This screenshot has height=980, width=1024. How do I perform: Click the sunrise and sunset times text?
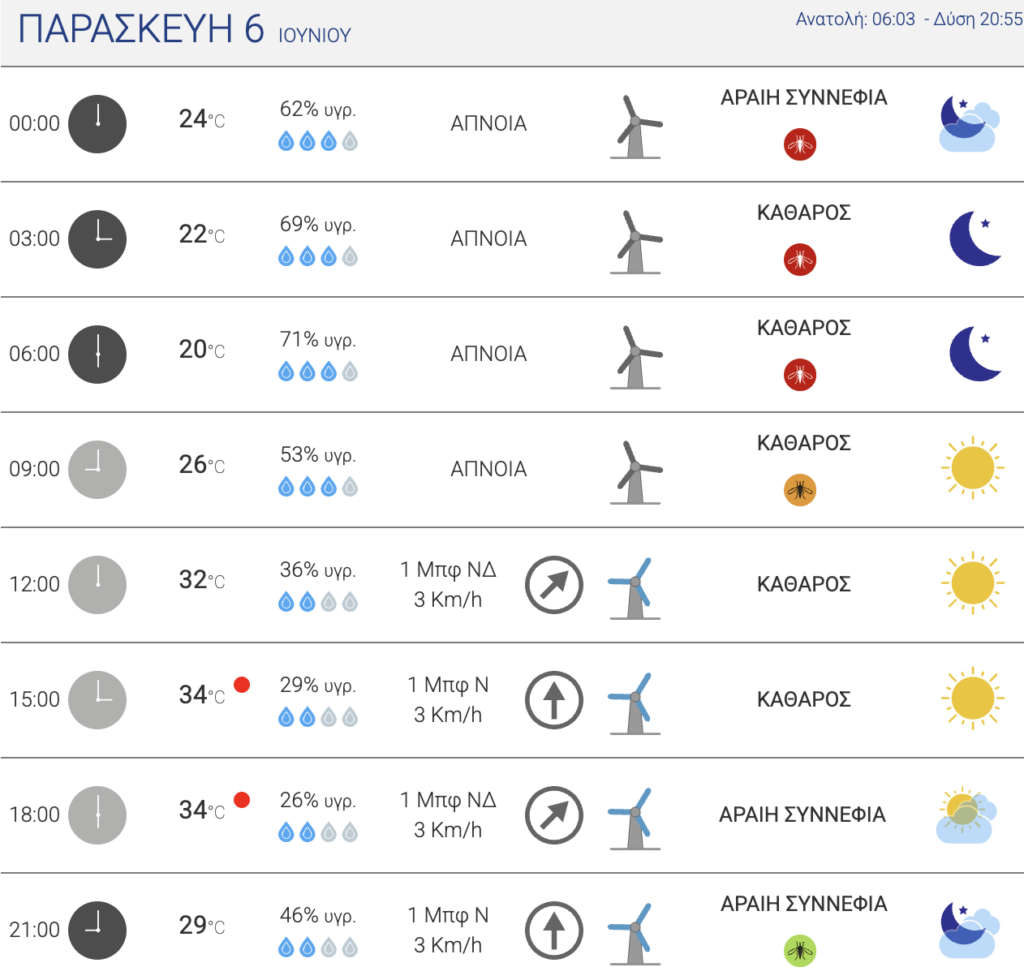pos(908,19)
